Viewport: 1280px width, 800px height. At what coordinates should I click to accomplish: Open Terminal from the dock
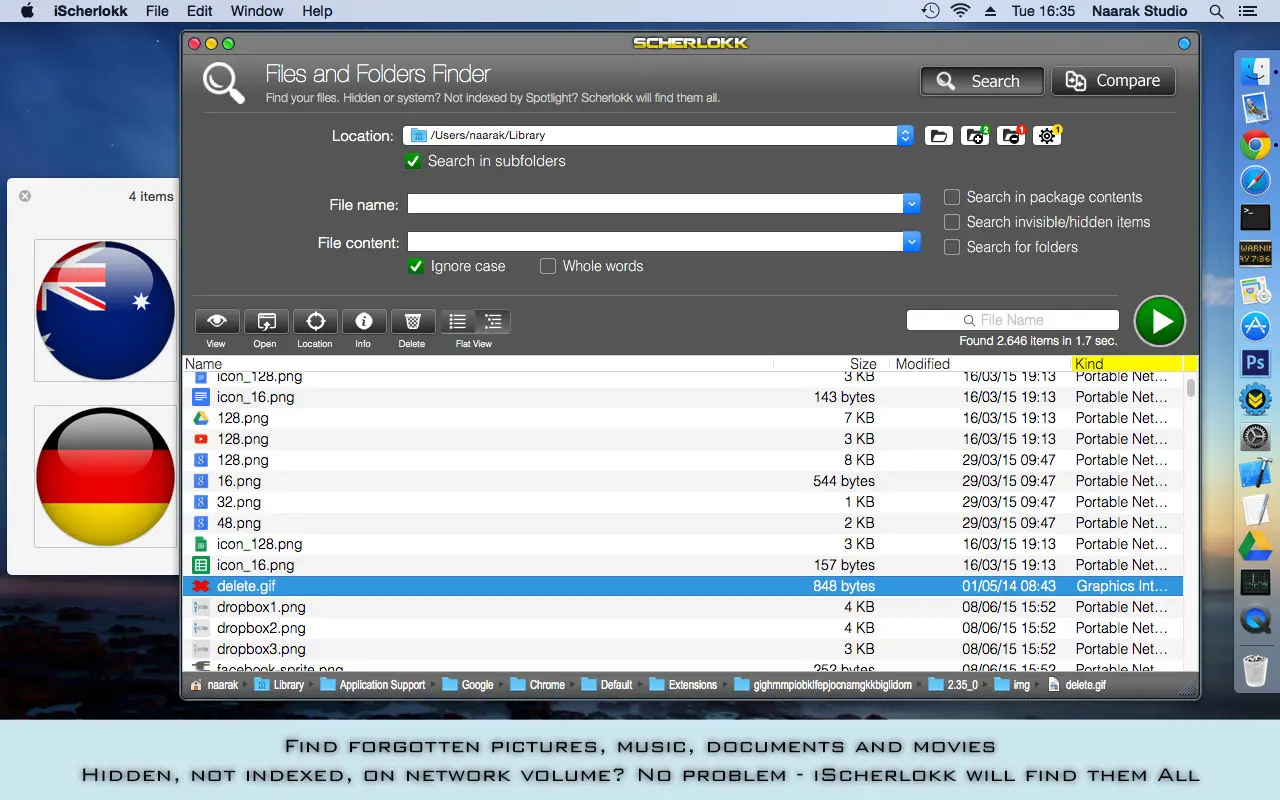[1255, 217]
